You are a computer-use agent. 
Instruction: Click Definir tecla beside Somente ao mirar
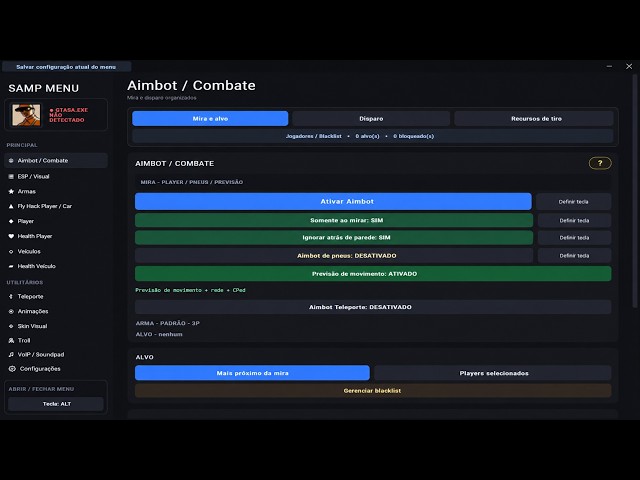tap(574, 220)
